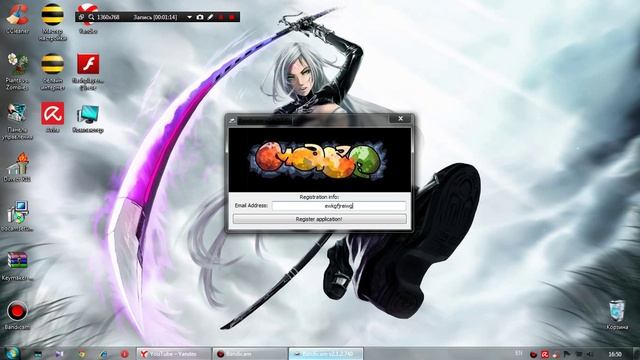
Task: Click the Email Address input field
Action: pyautogui.click(x=339, y=206)
